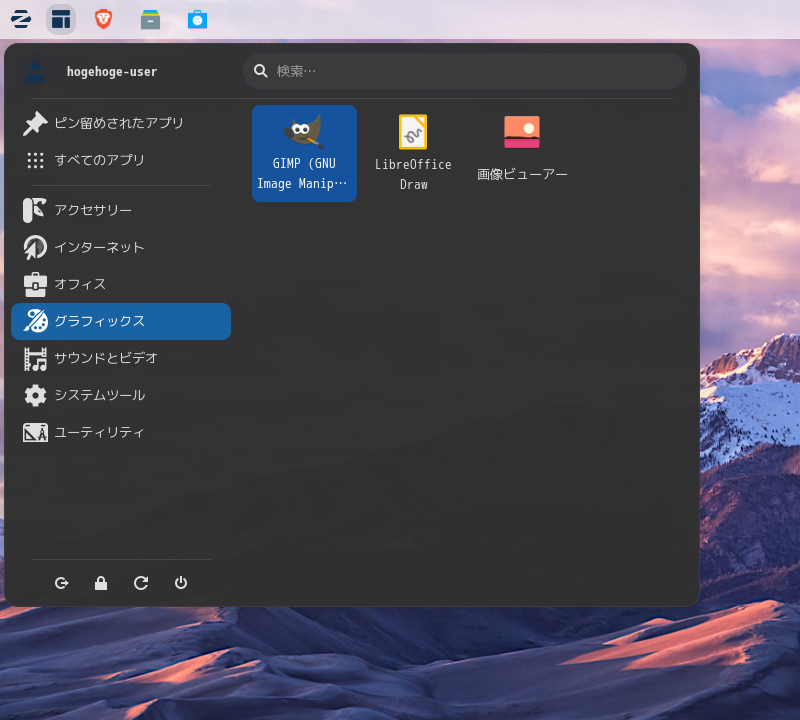
Task: Click the magnifier icon in the search box
Action: 261,71
